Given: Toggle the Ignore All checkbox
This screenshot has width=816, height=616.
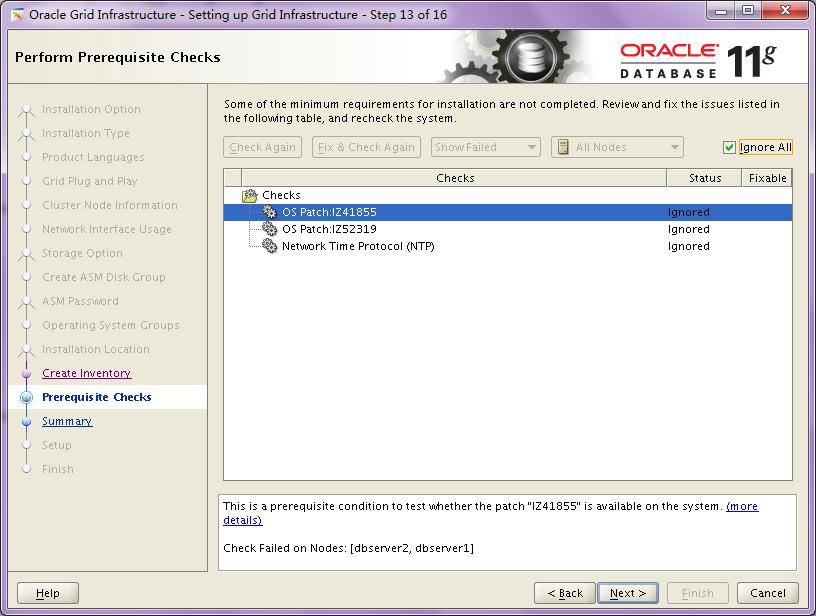Looking at the screenshot, I should click(729, 147).
